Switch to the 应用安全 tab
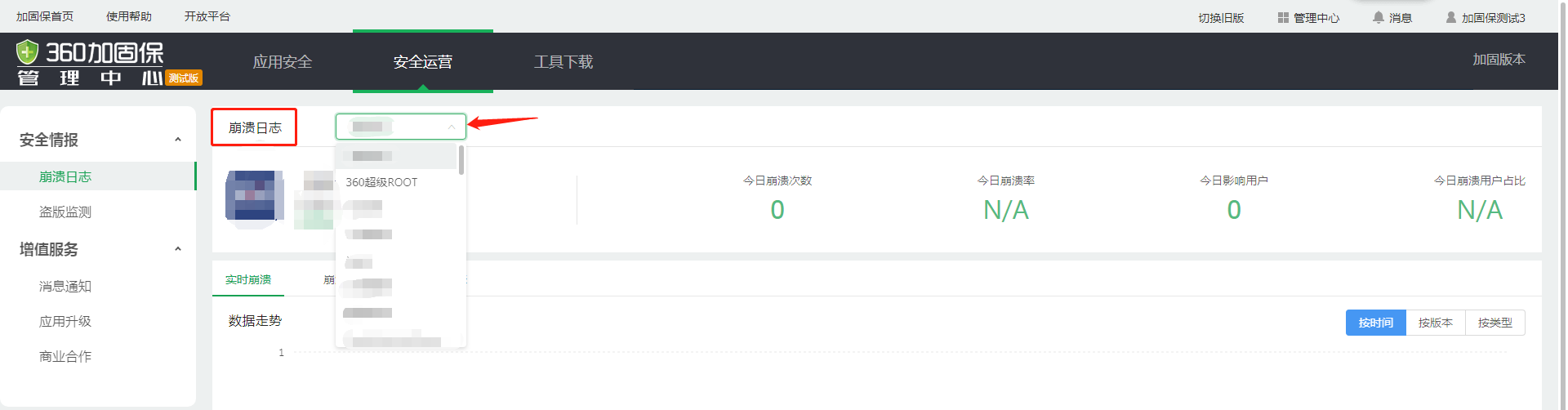Viewport: 1568px width, 410px height. click(x=283, y=62)
